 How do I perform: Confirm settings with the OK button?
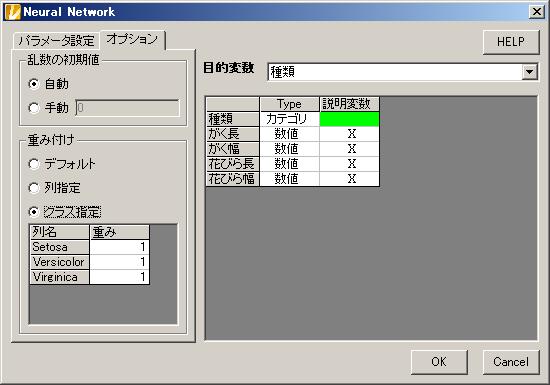(439, 362)
